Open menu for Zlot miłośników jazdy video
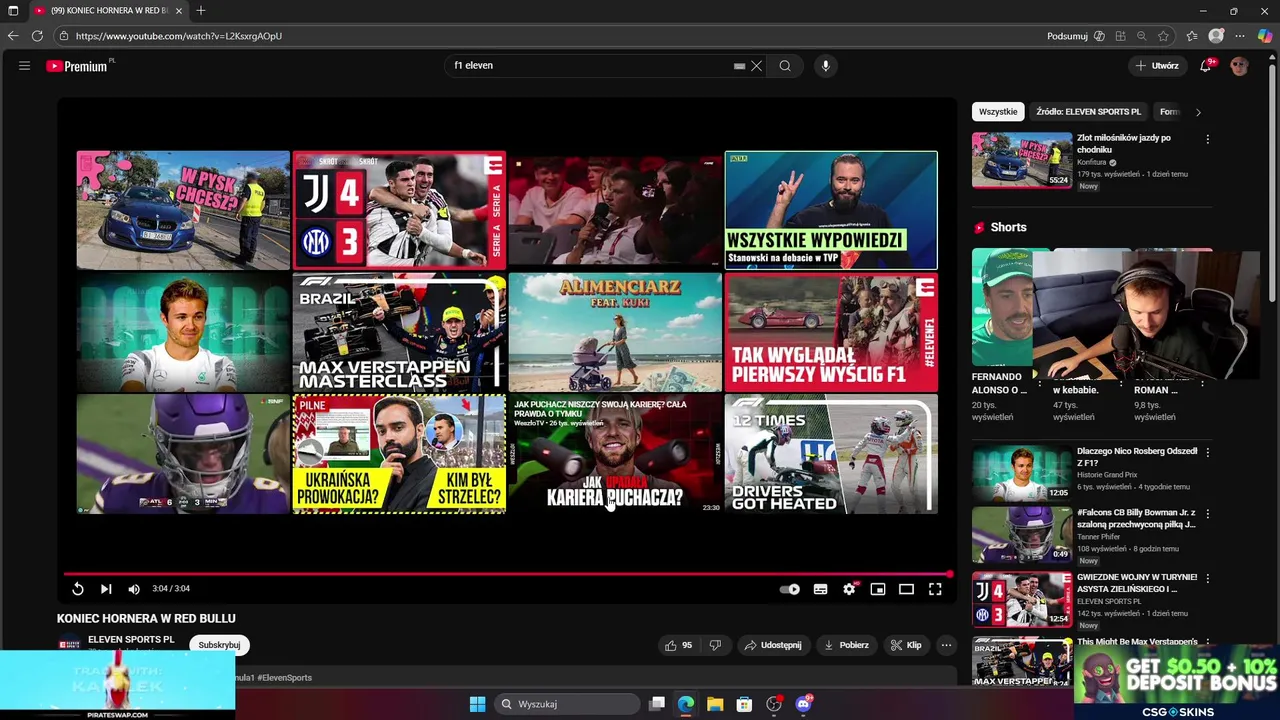 [x=1207, y=139]
